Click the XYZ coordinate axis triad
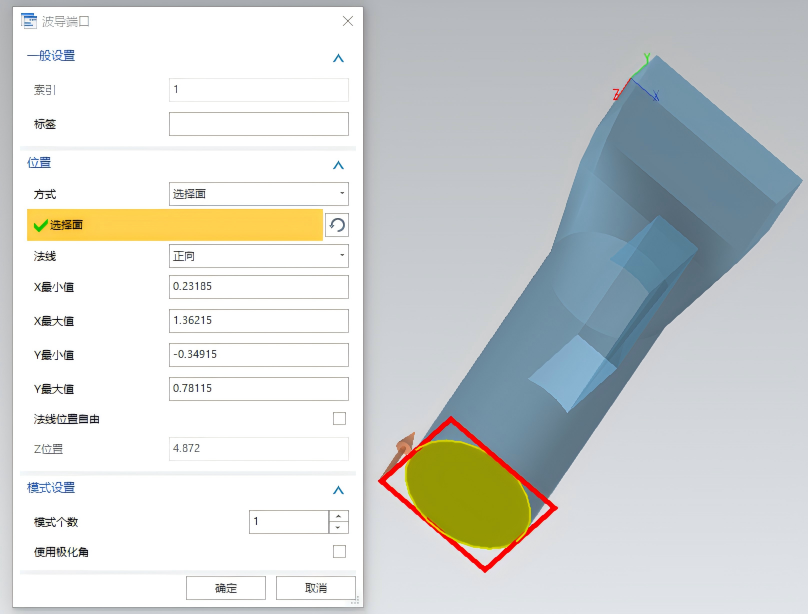Screen dimensions: 808x614 pos(638,80)
